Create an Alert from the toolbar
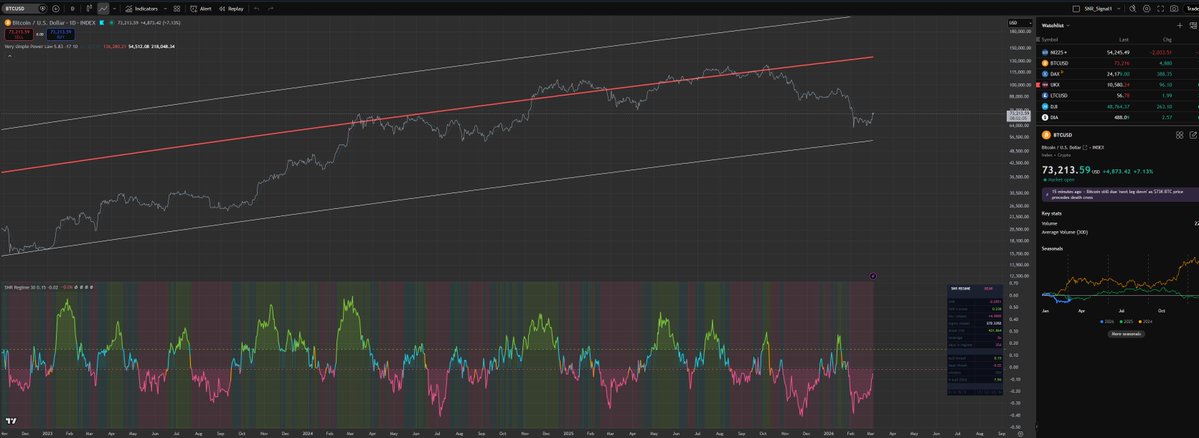Image resolution: width=1199 pixels, height=438 pixels. [x=201, y=8]
